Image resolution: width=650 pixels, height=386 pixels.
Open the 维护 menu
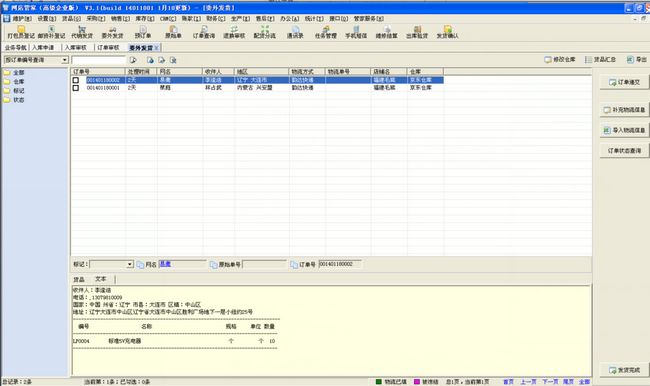22,19
